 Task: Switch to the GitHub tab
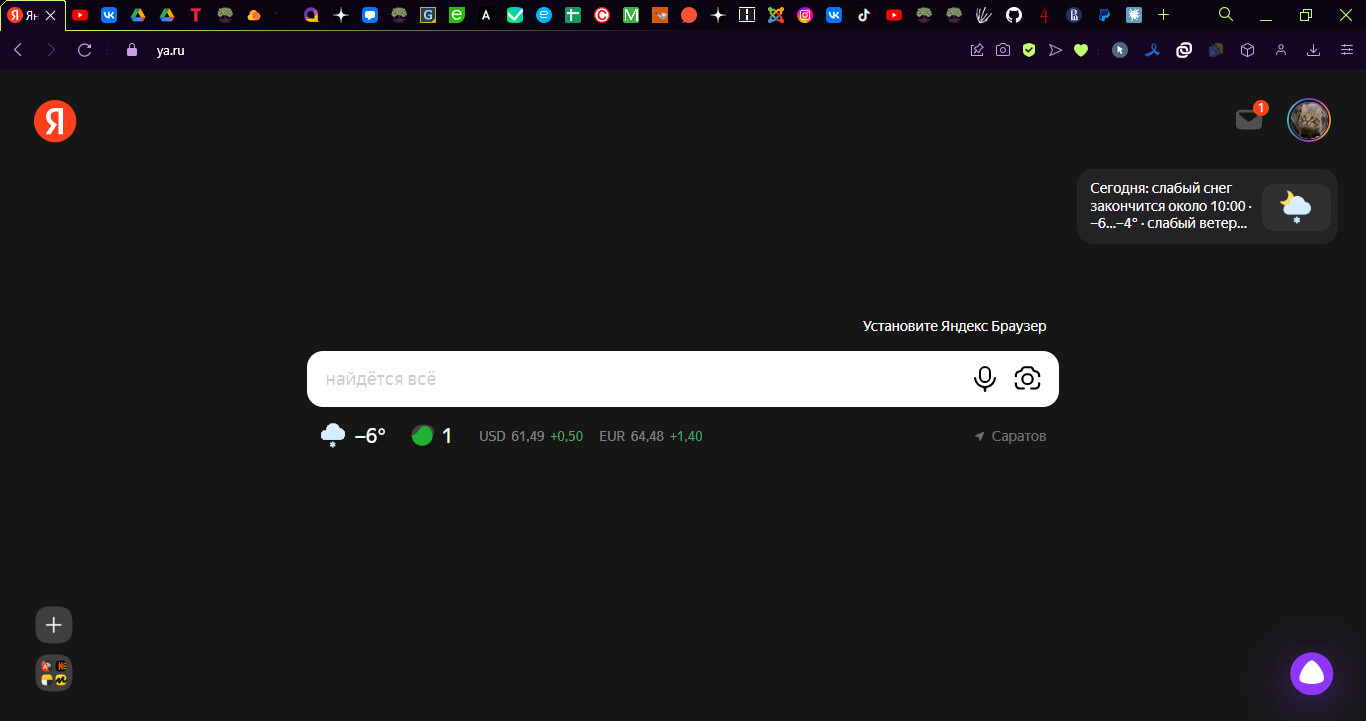(x=1014, y=15)
